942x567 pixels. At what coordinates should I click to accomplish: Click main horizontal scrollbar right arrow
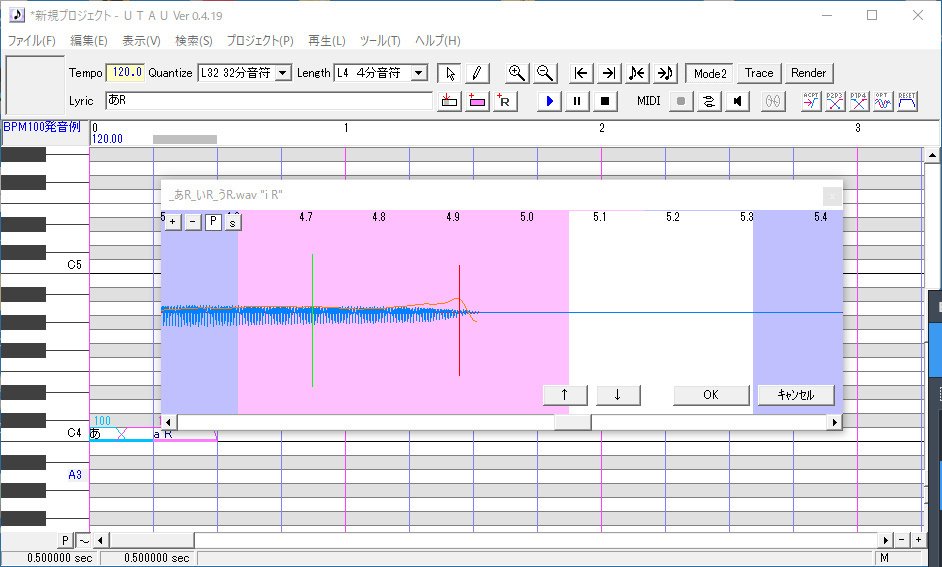click(x=886, y=540)
